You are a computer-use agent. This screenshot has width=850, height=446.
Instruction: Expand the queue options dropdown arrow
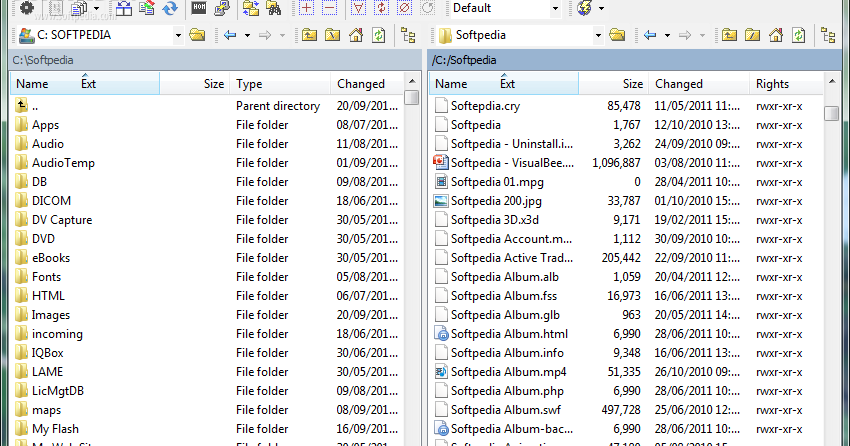point(96,8)
